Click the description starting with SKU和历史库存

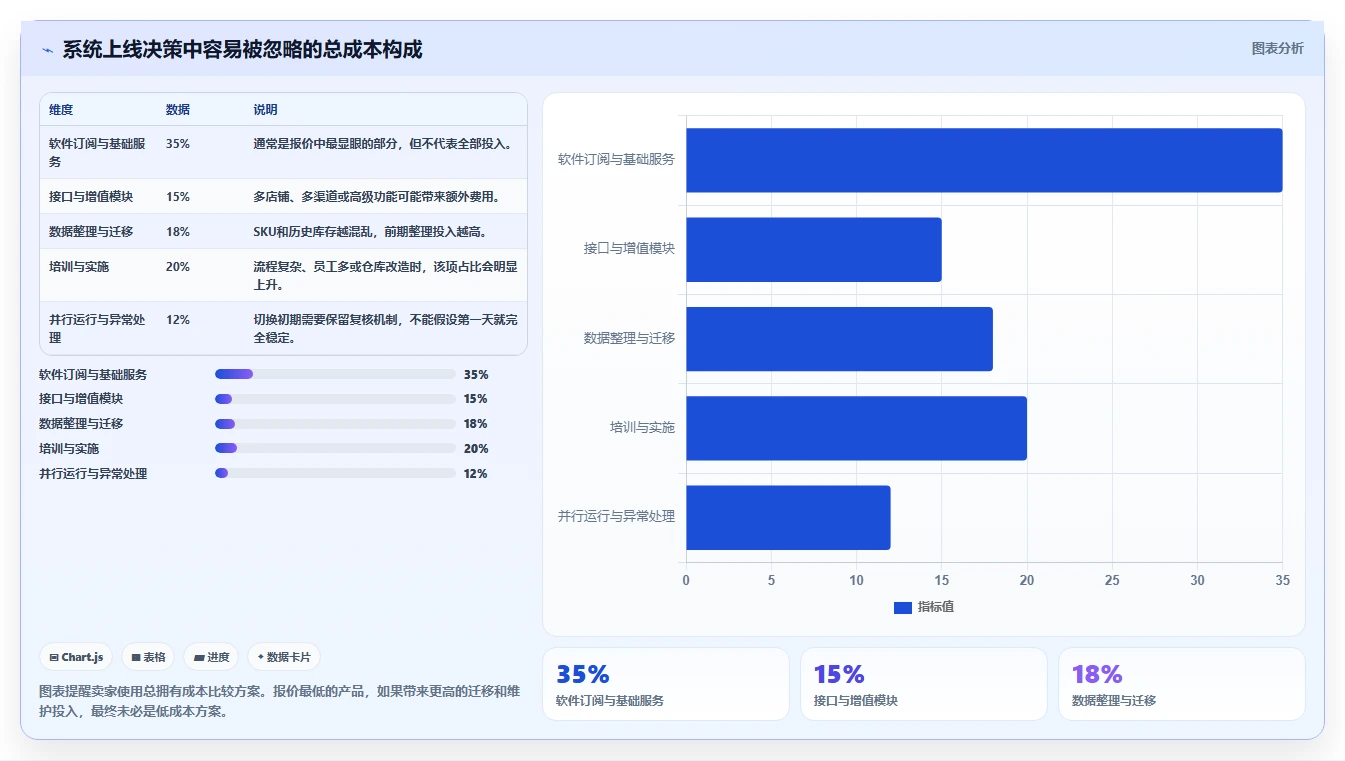(370, 232)
